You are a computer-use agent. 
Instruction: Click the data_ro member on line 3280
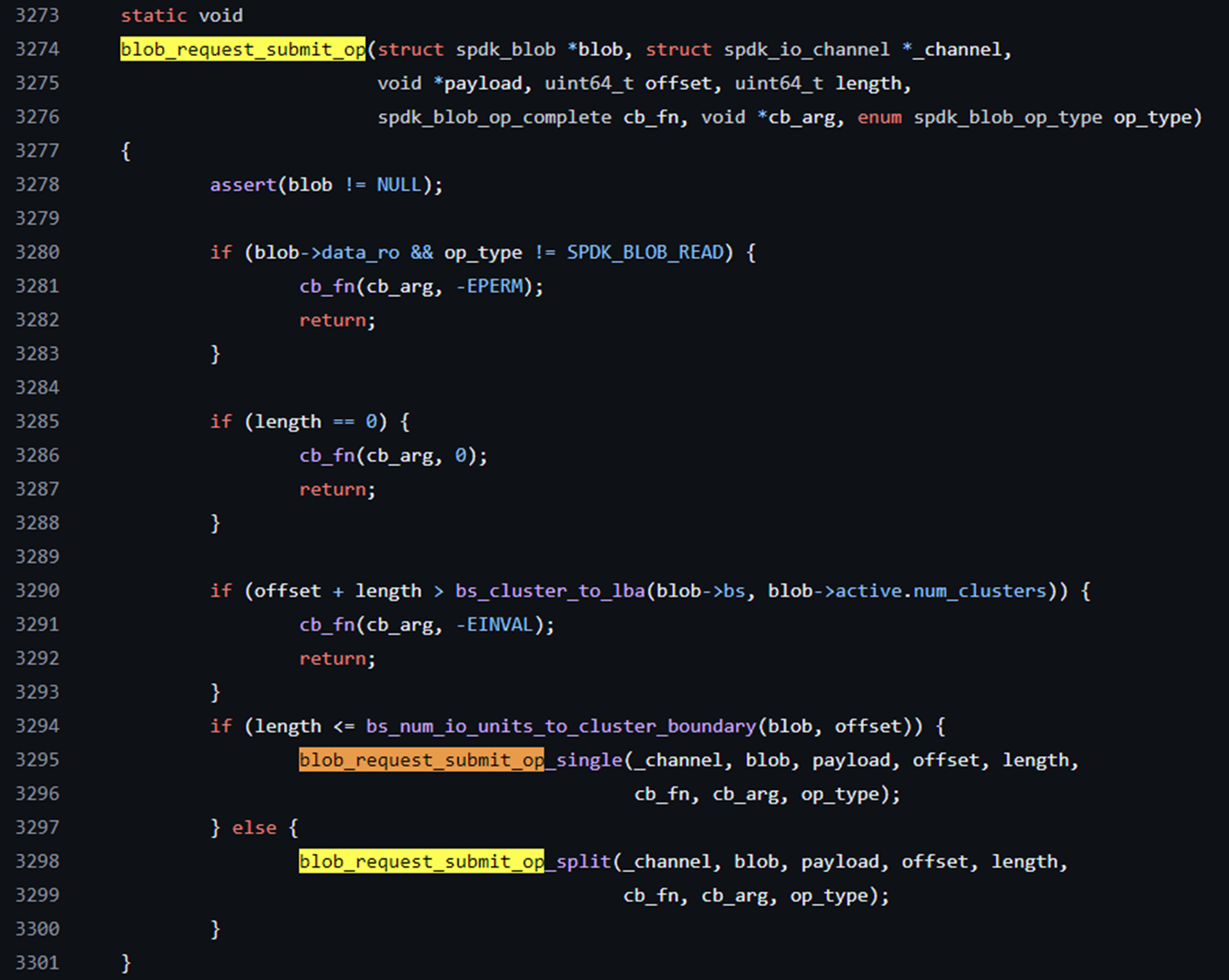[x=361, y=253]
